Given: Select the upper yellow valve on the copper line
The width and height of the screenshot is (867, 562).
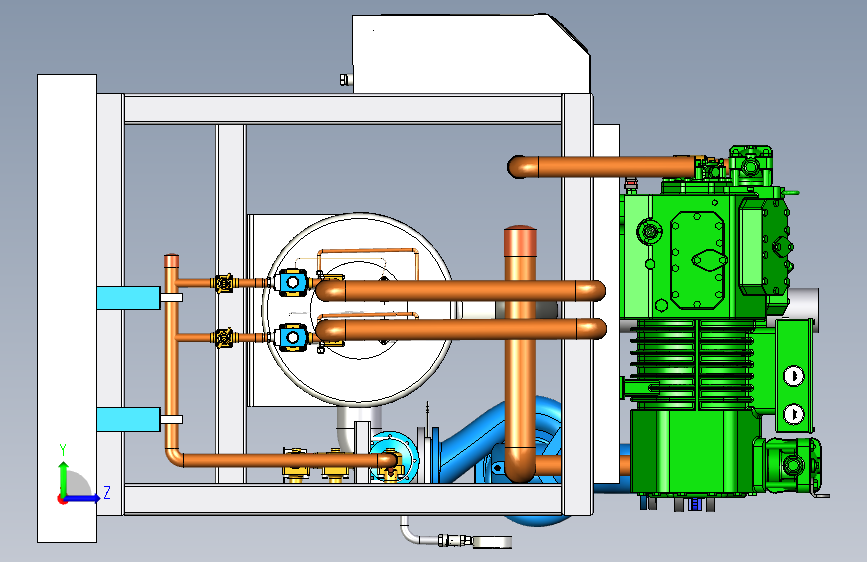Looking at the screenshot, I should click(x=224, y=283).
